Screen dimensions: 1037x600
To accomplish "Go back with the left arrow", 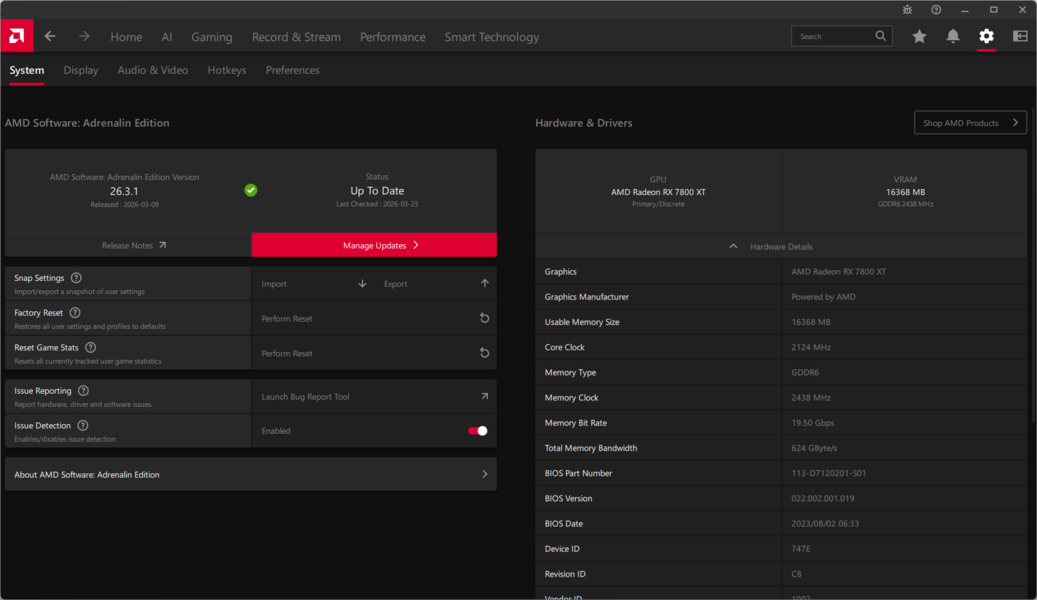I will pyautogui.click(x=50, y=37).
